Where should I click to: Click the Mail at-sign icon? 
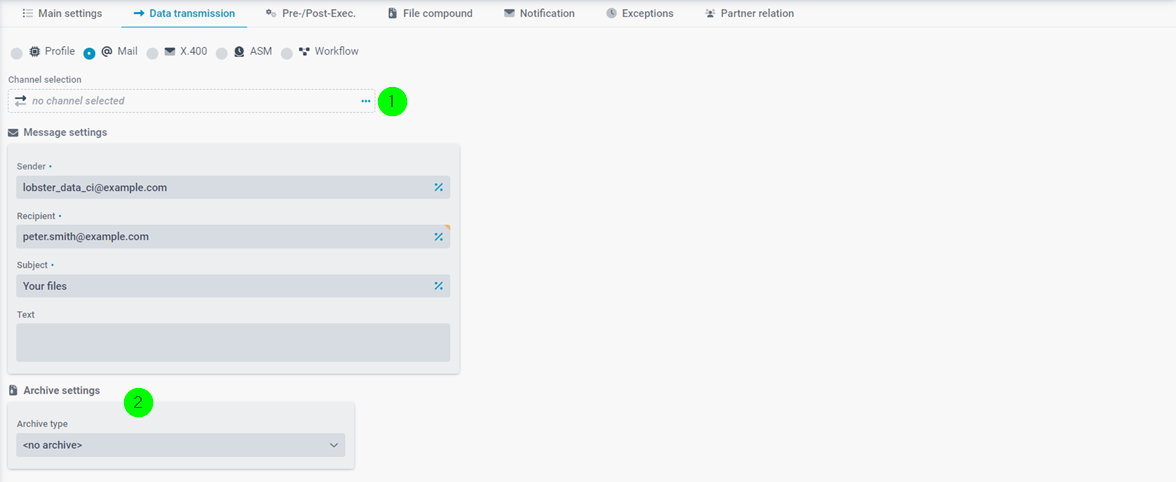point(106,51)
